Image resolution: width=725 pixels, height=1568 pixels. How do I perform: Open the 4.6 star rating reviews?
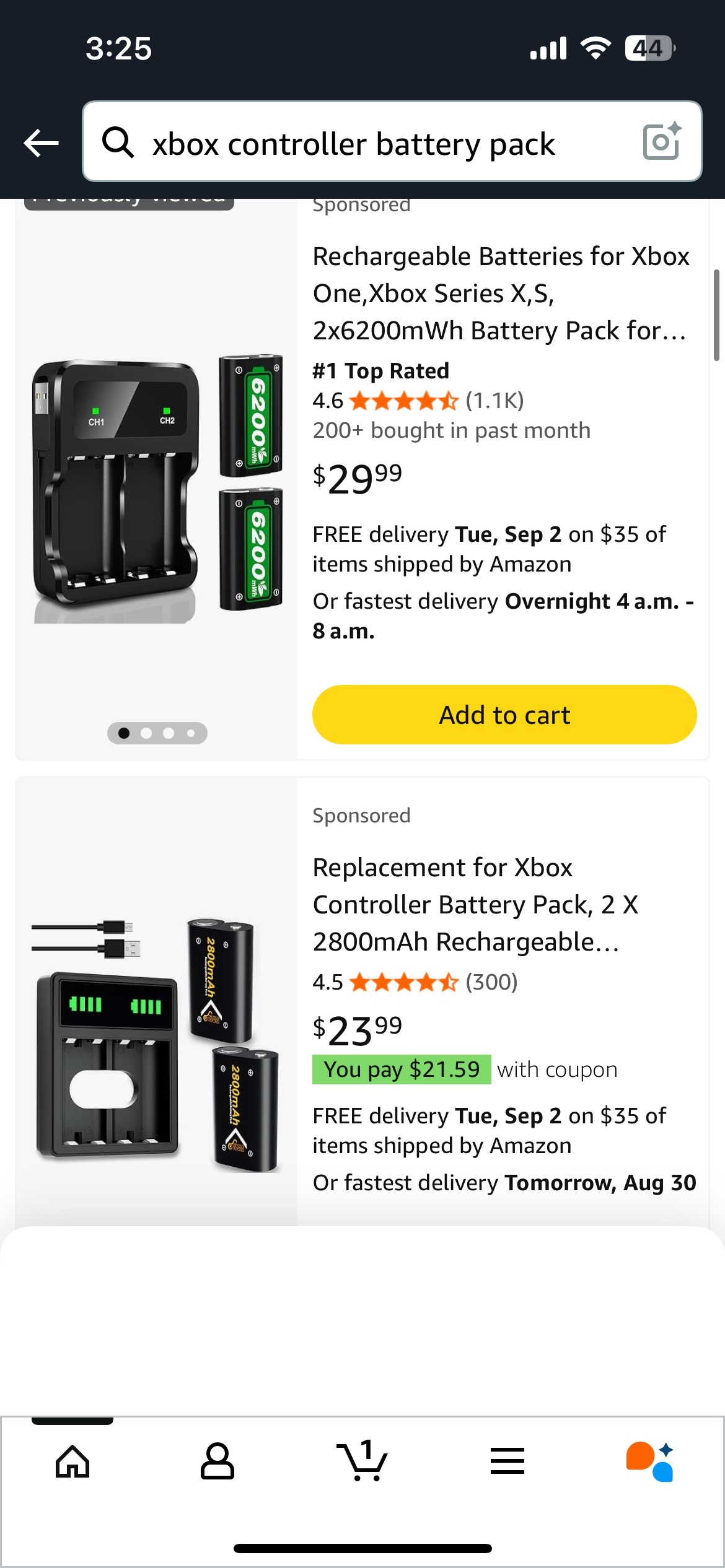coord(418,401)
